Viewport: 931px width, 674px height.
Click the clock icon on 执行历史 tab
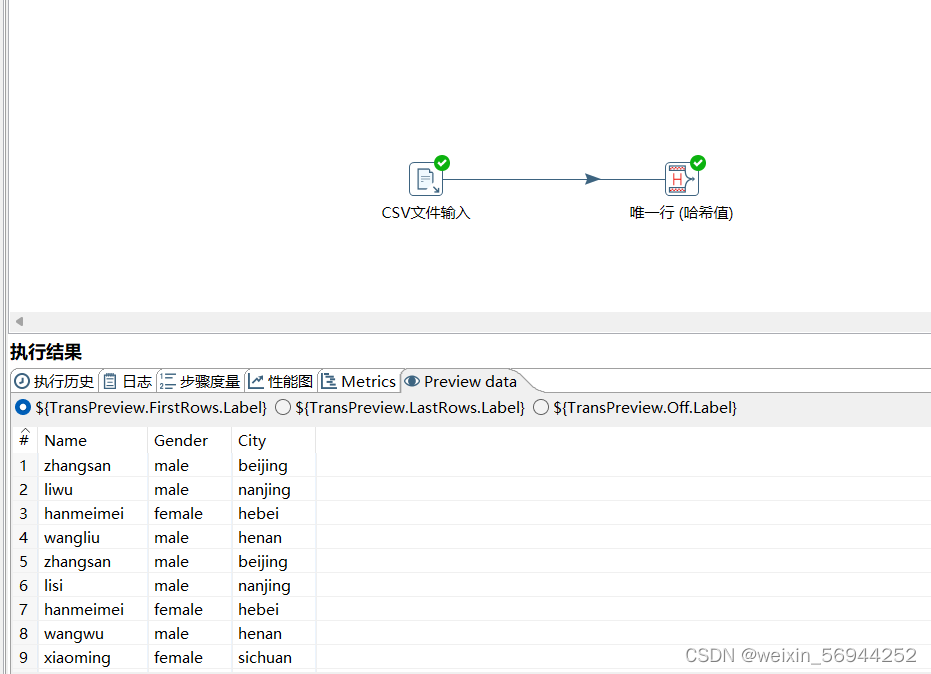point(20,381)
